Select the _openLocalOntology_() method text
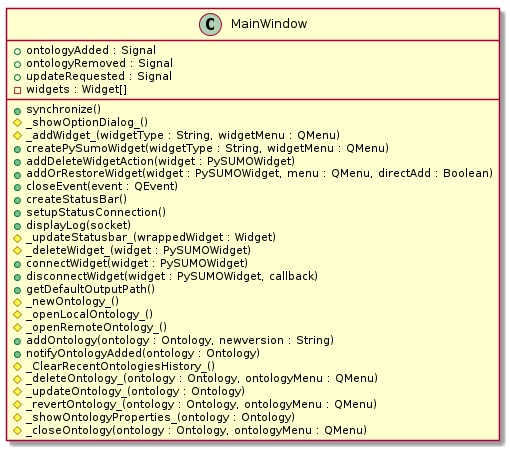 coord(90,314)
